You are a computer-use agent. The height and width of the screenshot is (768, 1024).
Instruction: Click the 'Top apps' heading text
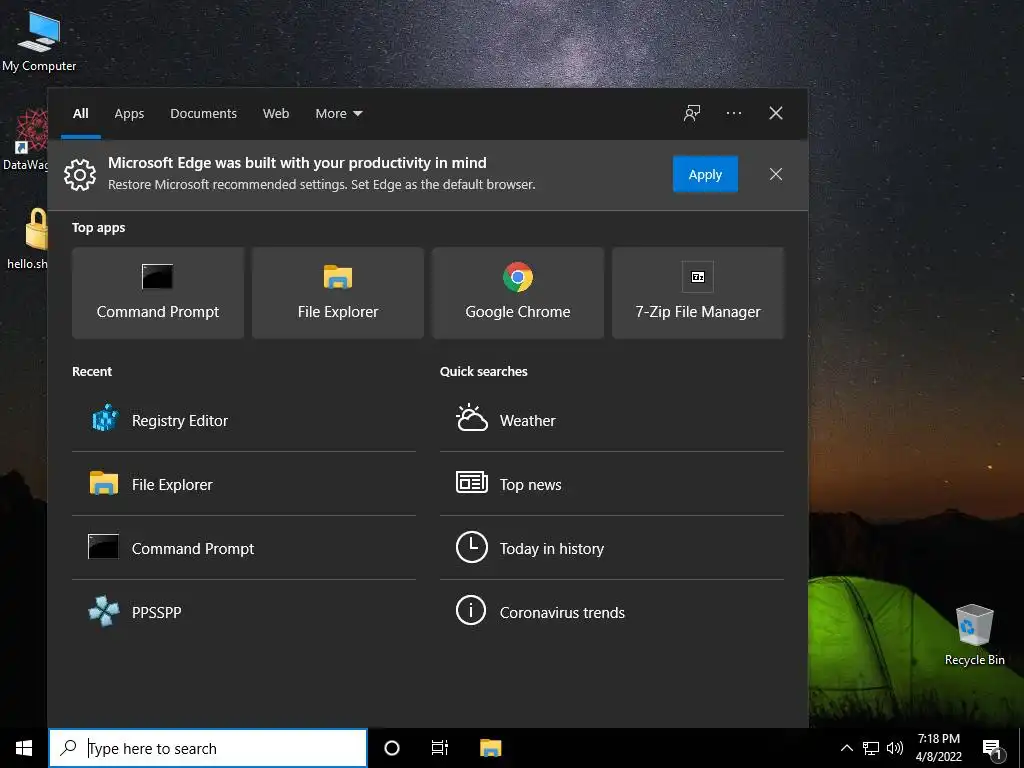pos(98,227)
